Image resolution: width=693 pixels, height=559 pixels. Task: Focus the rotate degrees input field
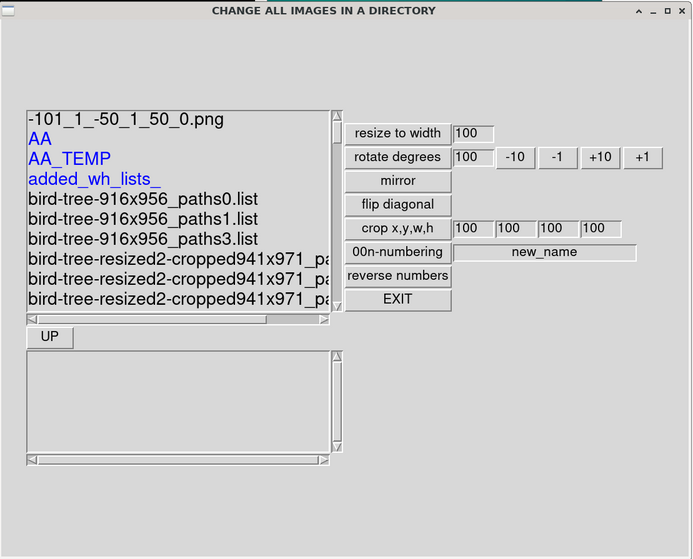pyautogui.click(x=473, y=157)
